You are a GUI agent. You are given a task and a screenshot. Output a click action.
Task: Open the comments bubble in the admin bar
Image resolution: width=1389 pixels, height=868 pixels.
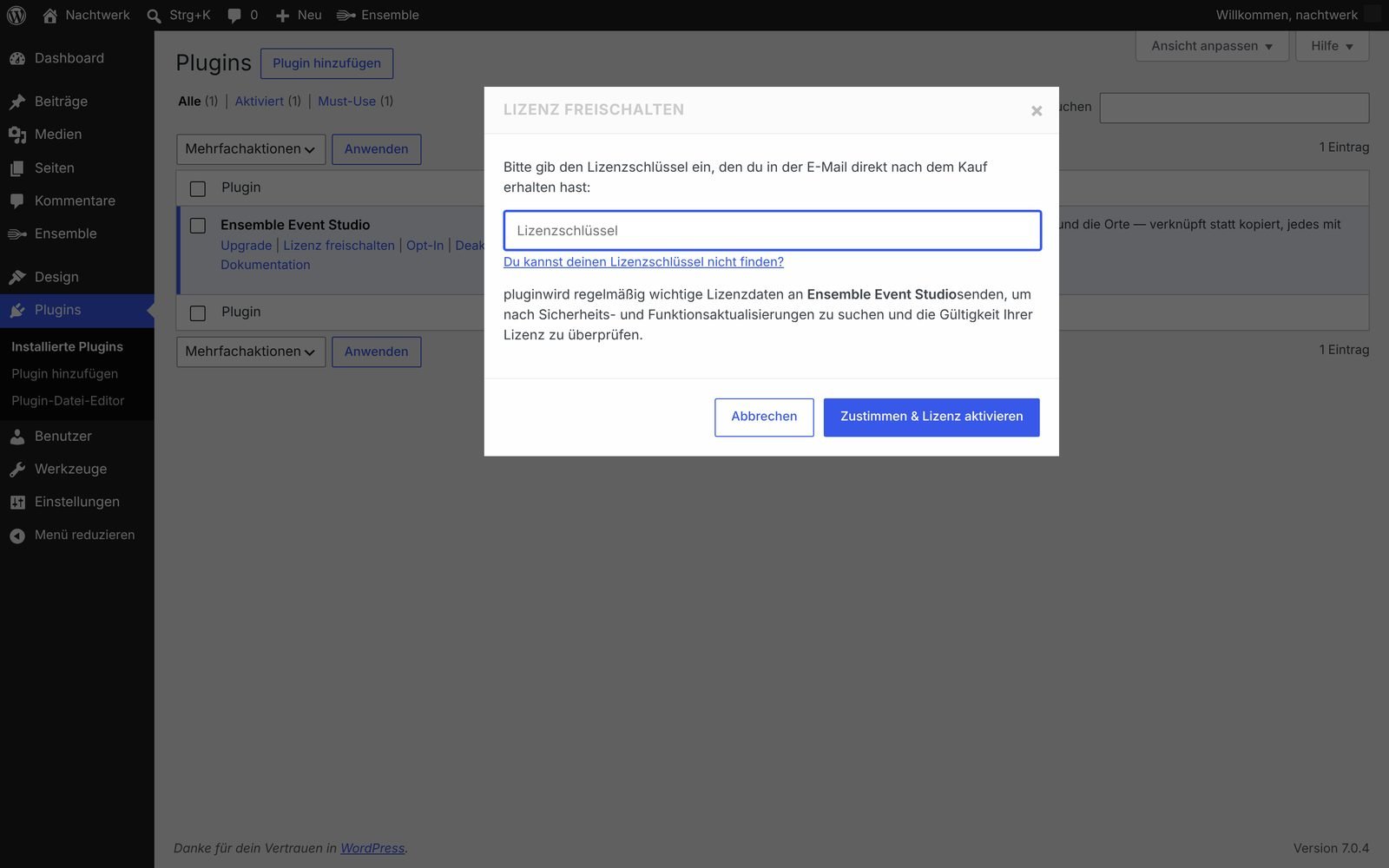pyautogui.click(x=234, y=16)
